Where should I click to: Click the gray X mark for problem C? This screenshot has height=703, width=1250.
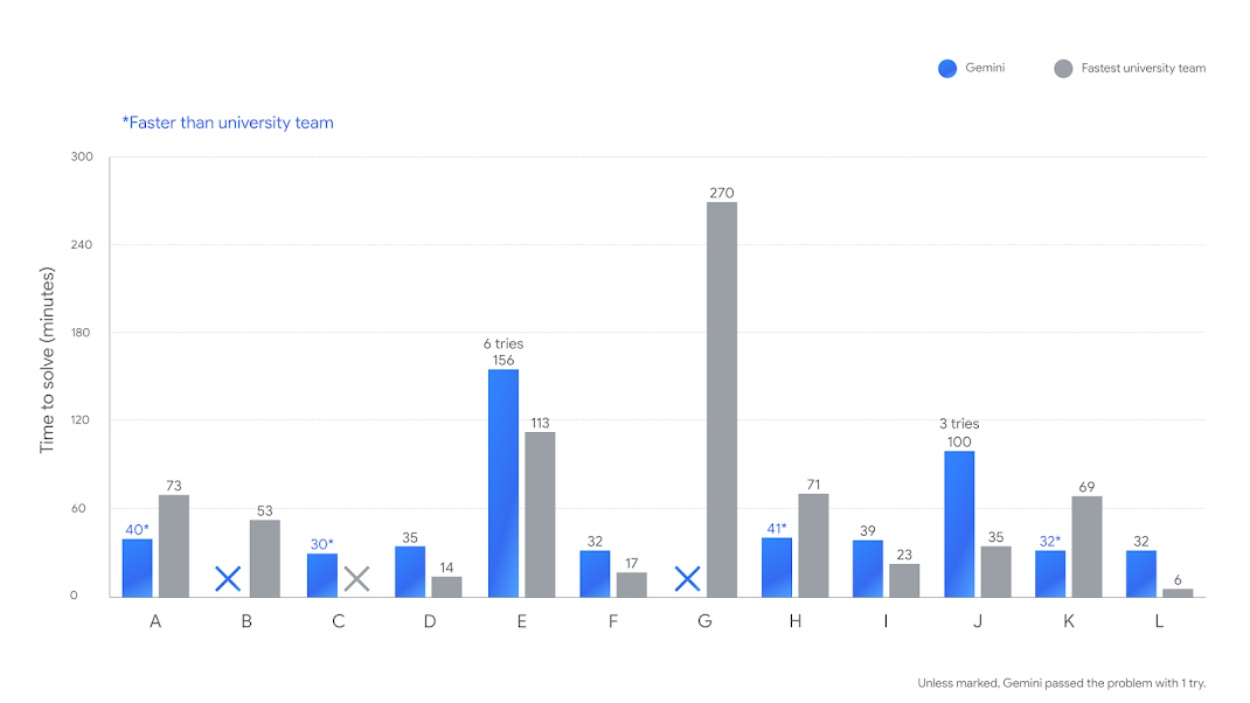tap(357, 578)
